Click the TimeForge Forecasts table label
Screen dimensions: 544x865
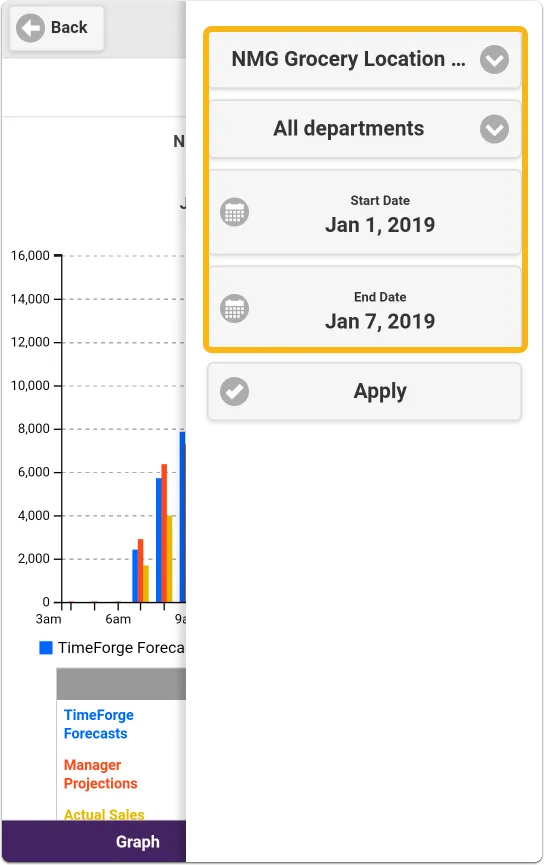tap(98, 724)
